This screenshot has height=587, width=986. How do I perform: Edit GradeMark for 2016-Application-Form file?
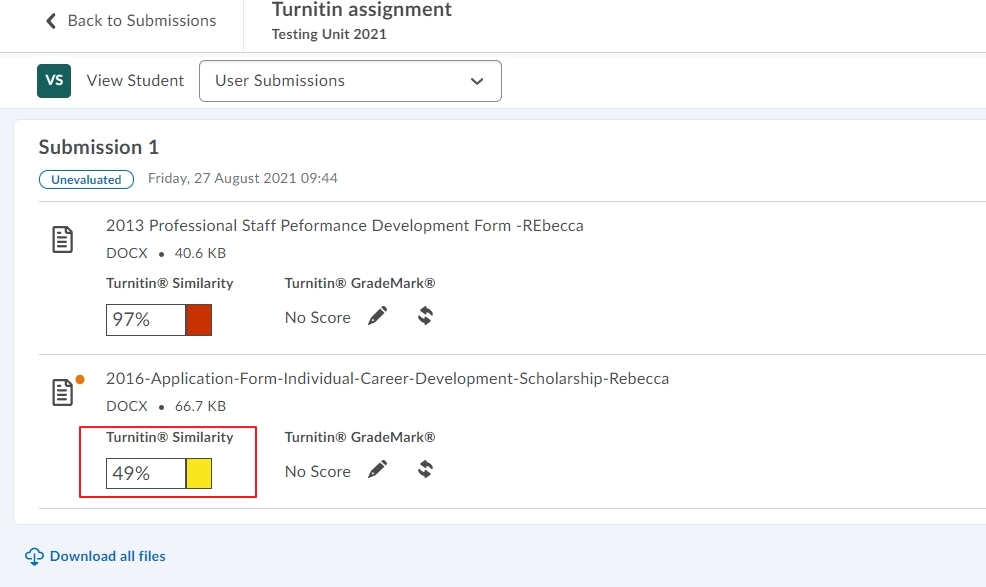coord(377,469)
